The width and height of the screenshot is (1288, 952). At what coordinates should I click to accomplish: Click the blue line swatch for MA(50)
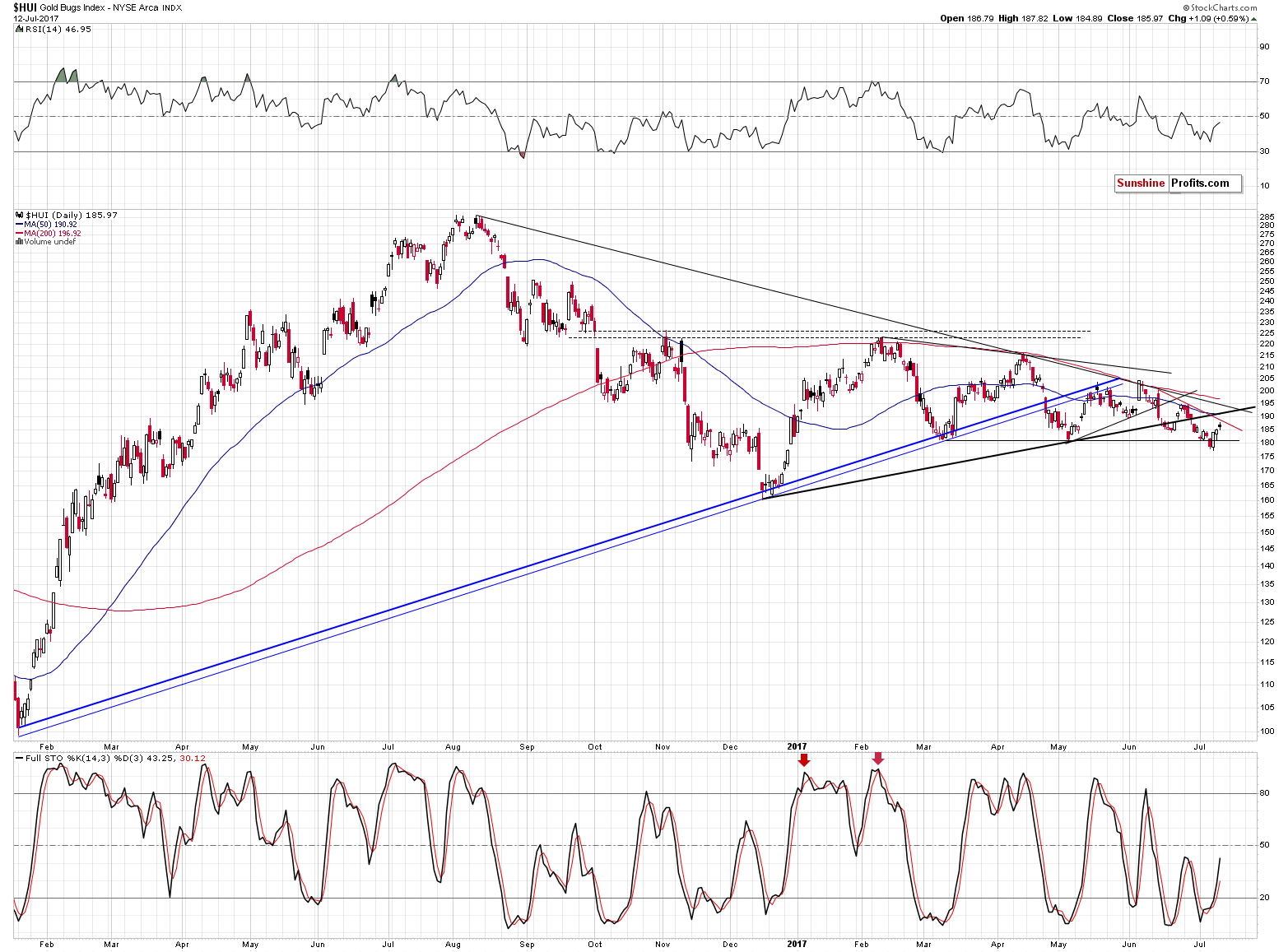pyautogui.click(x=19, y=225)
